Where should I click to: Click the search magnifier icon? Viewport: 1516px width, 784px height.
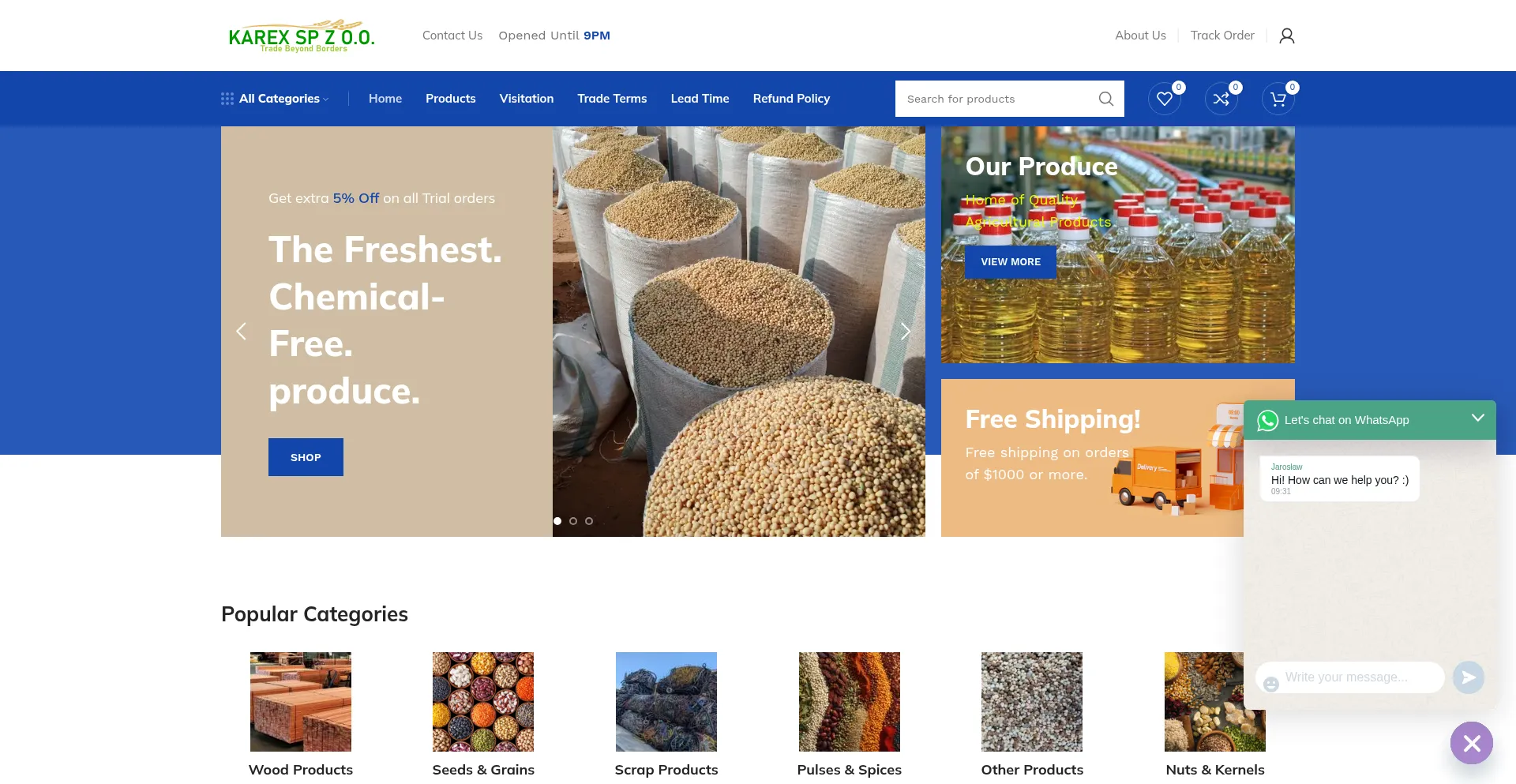tap(1106, 99)
